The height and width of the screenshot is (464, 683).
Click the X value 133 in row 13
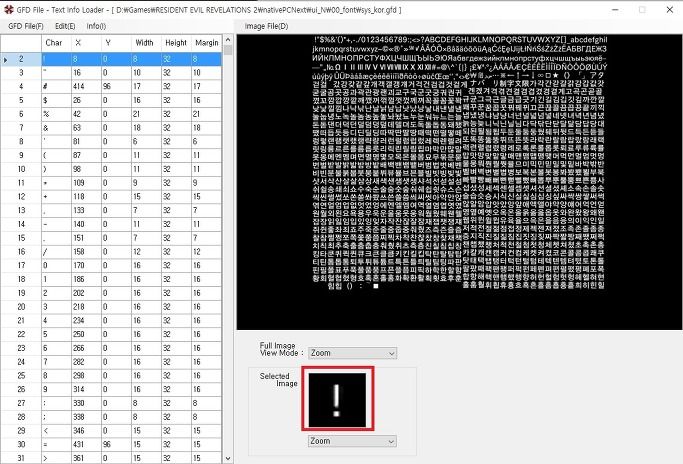pos(86,210)
